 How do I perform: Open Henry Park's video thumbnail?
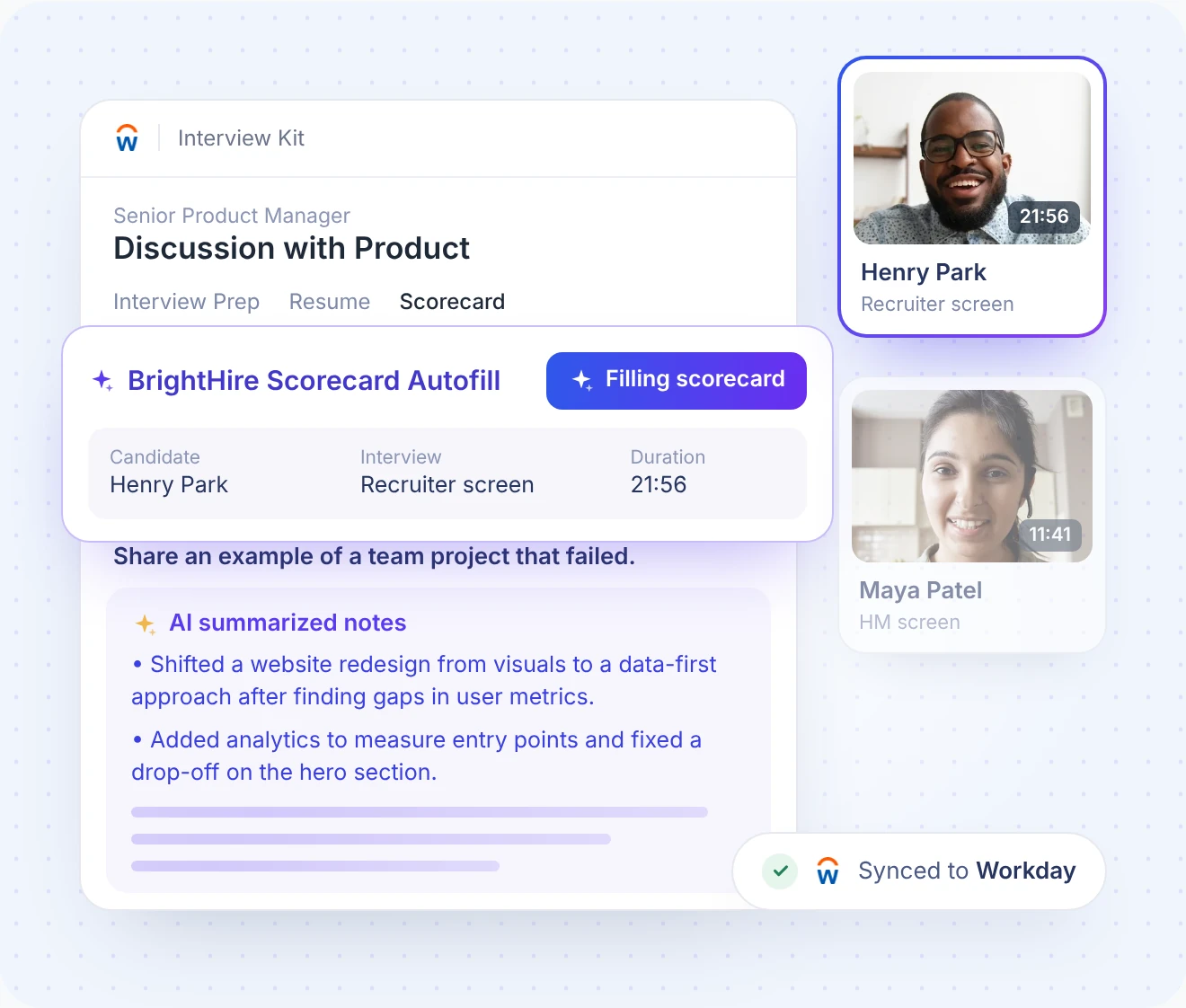(972, 158)
